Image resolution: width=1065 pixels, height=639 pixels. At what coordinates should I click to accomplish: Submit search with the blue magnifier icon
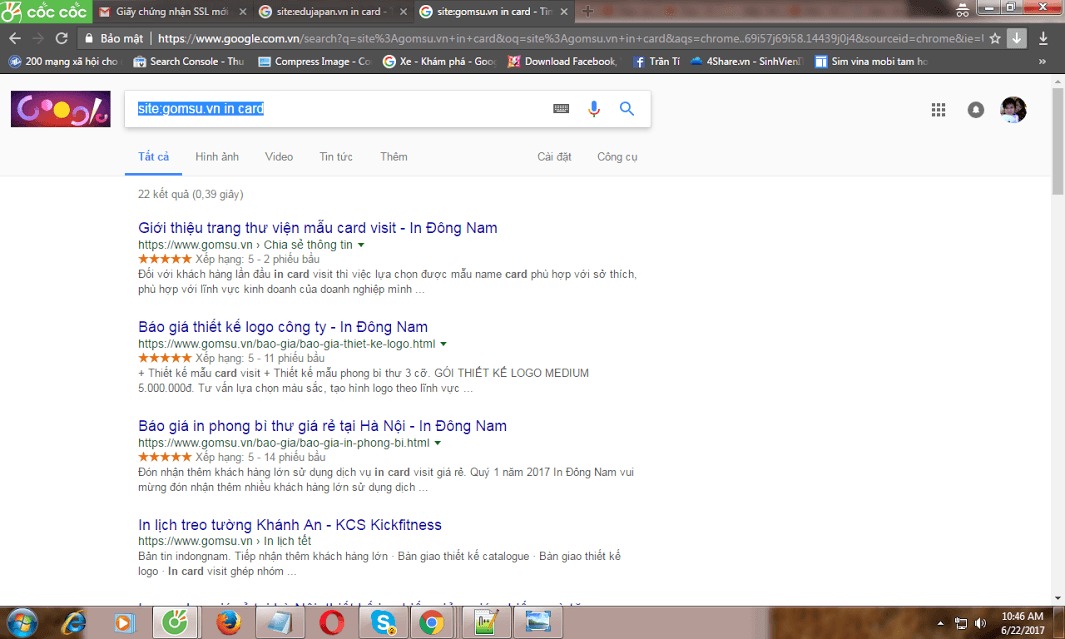click(x=627, y=109)
